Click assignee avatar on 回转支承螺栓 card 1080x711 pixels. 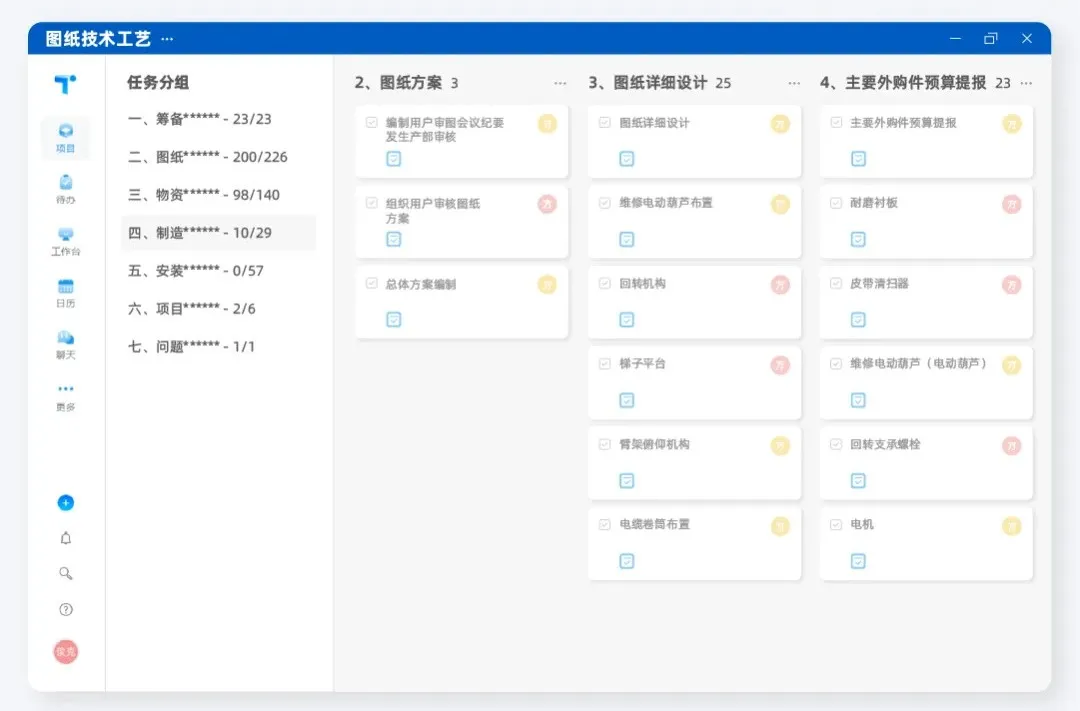pyautogui.click(x=1011, y=446)
